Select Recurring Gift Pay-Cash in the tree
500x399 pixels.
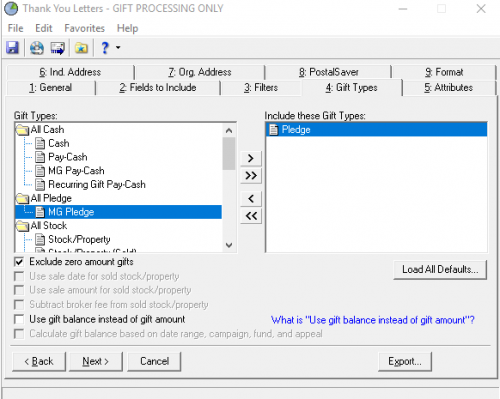97,184
